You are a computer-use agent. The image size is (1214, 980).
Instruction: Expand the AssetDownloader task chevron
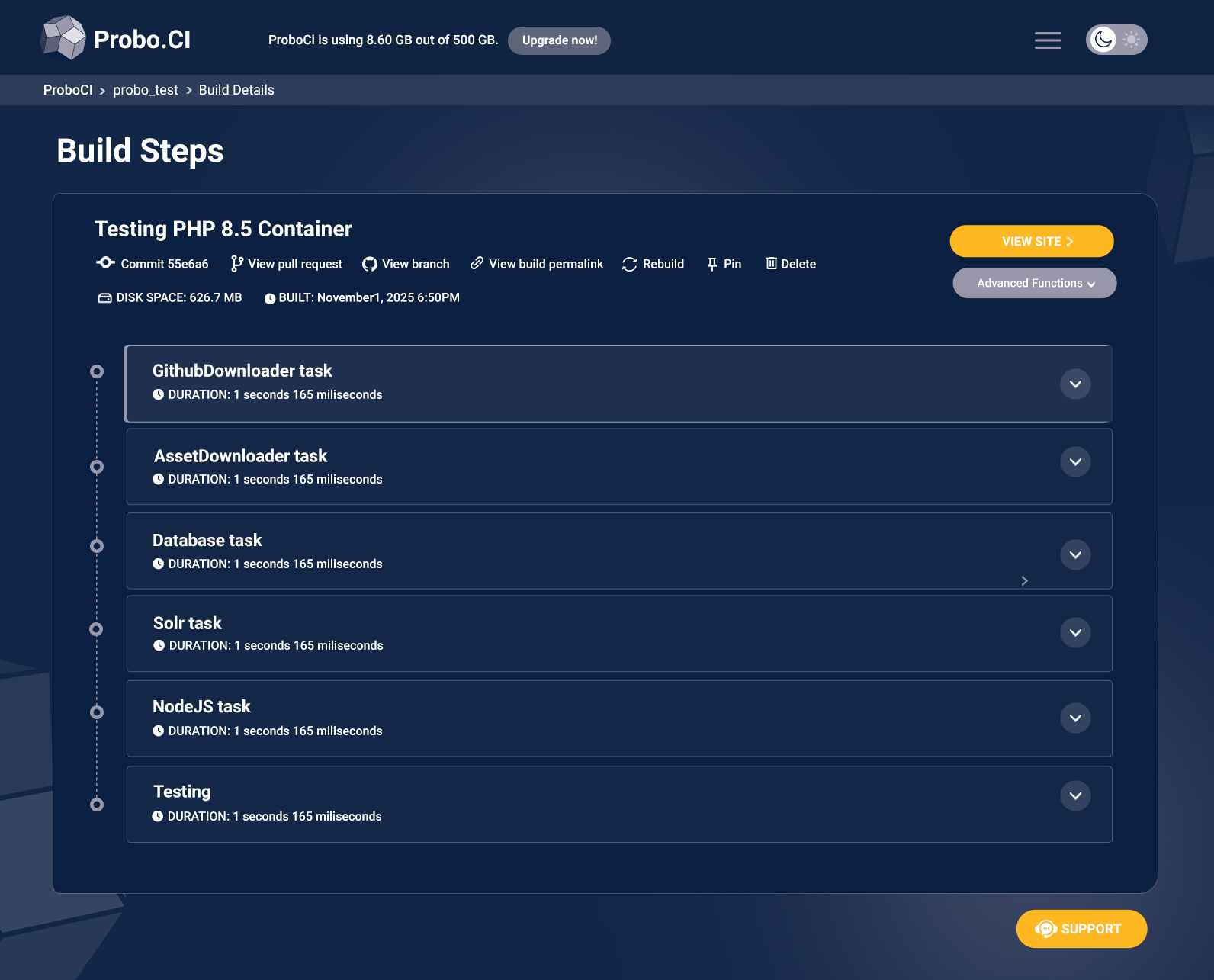click(1075, 461)
